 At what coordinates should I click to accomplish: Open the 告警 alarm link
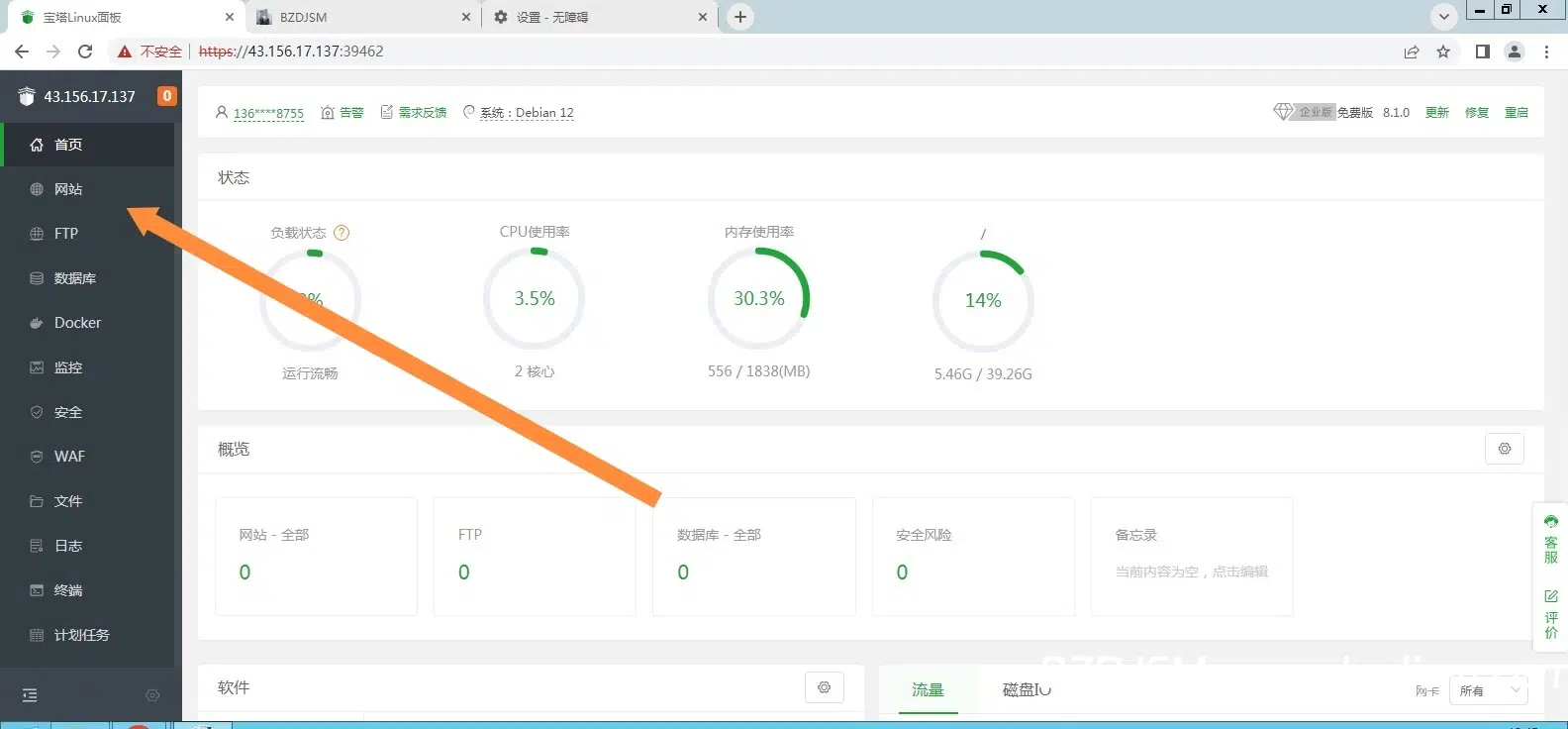coord(343,113)
